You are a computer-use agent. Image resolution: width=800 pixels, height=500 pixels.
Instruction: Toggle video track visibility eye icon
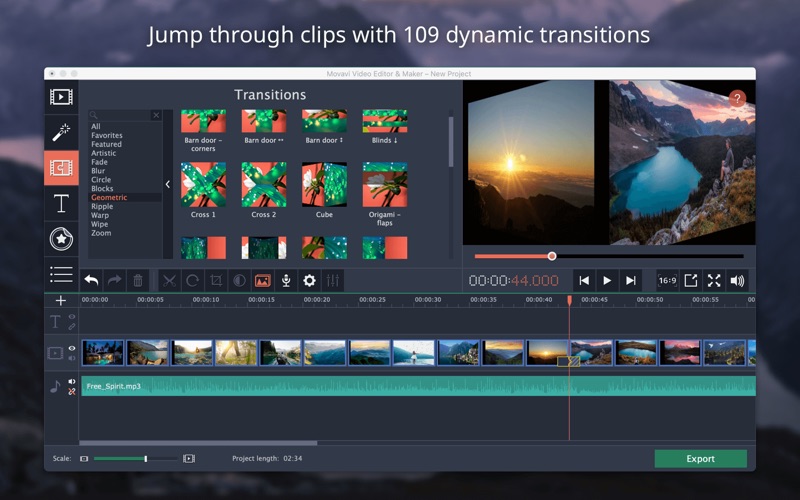point(71,348)
